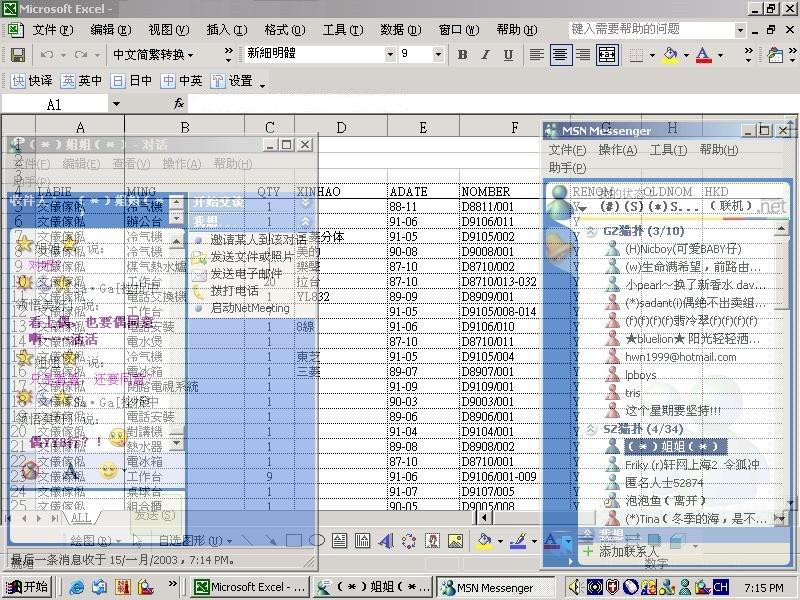Click the Merge and Center icon
The height and width of the screenshot is (600, 800).
click(x=606, y=55)
